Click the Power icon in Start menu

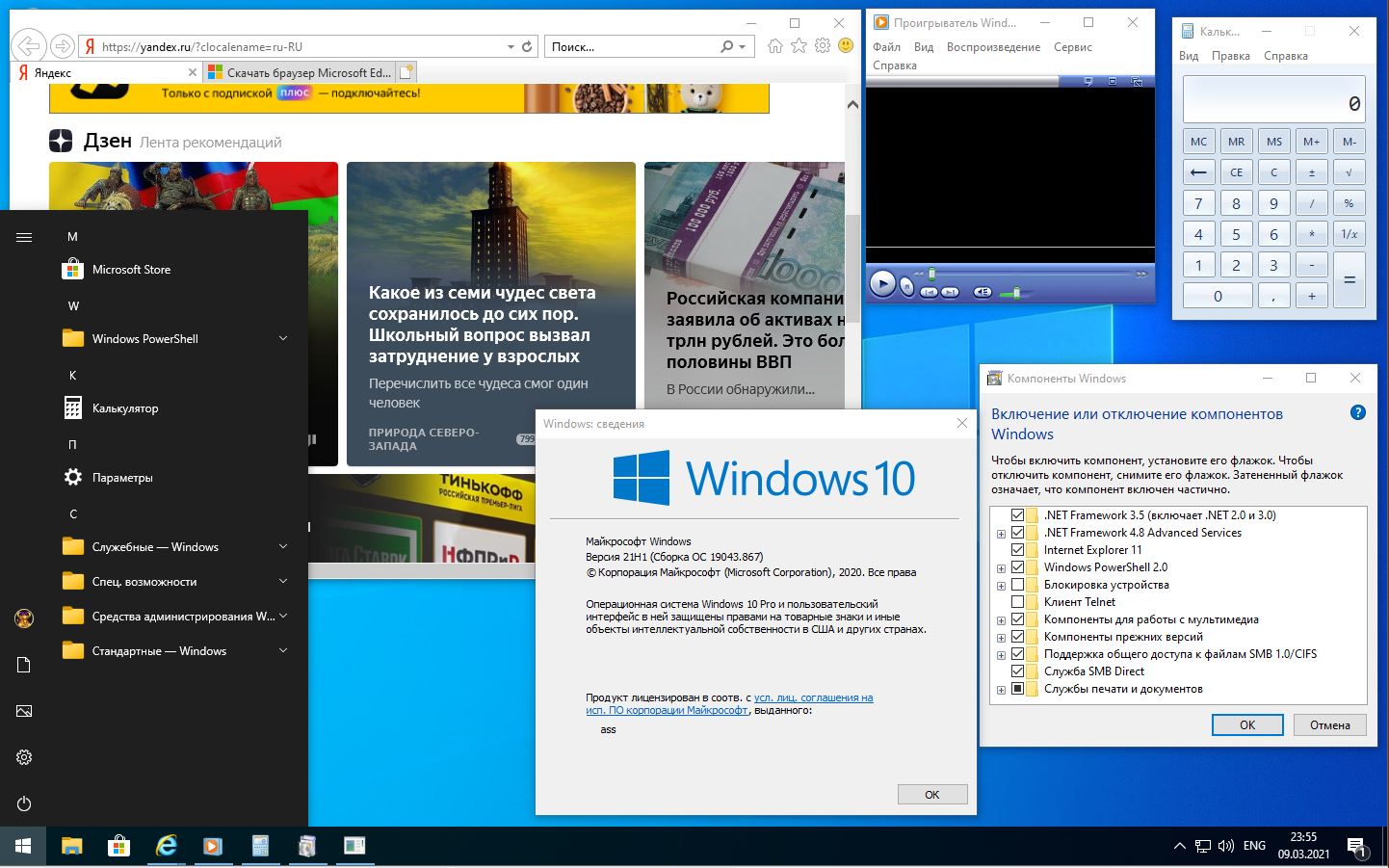pos(24,803)
